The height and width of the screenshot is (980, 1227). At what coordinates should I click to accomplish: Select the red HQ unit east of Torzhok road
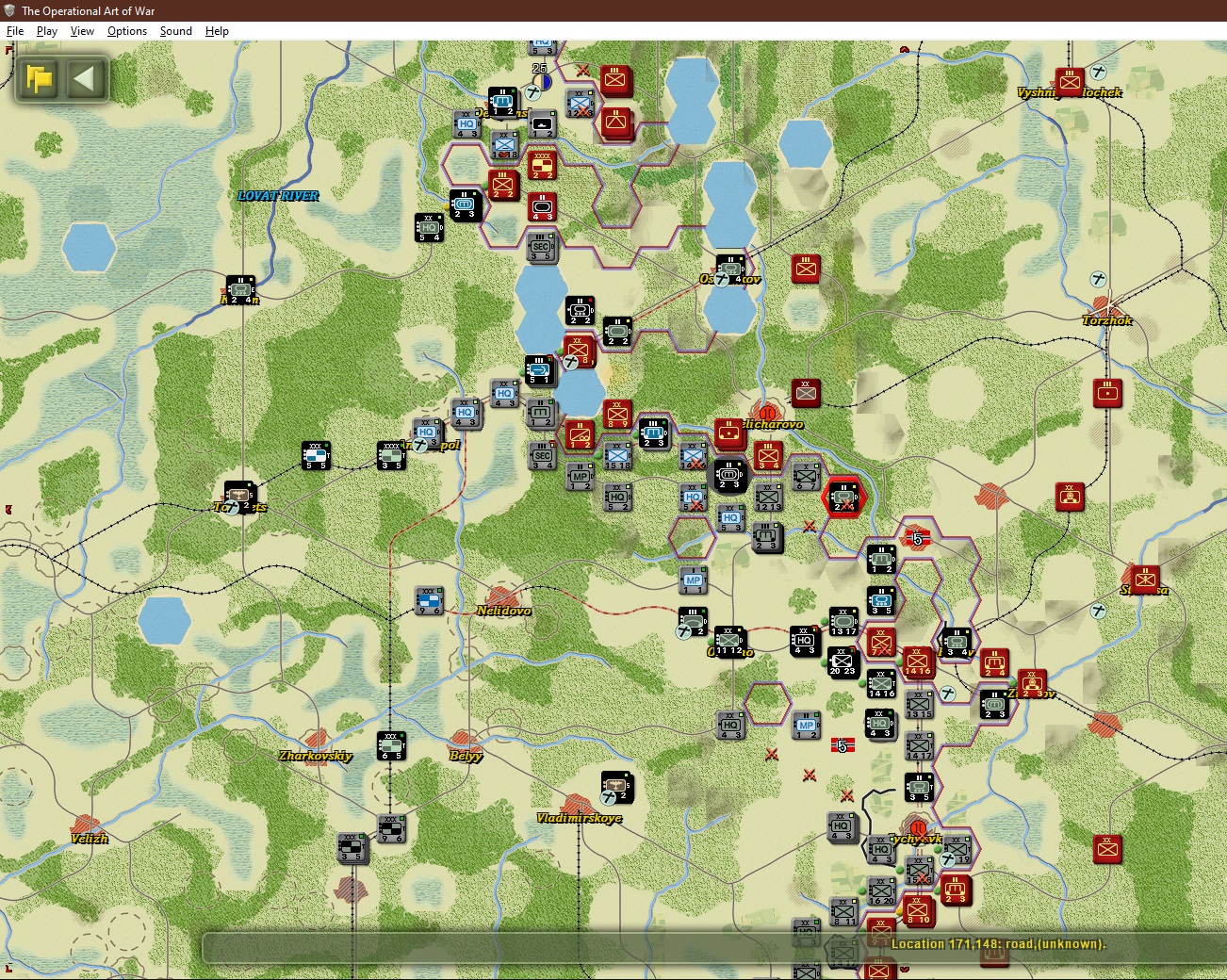pos(1070,497)
